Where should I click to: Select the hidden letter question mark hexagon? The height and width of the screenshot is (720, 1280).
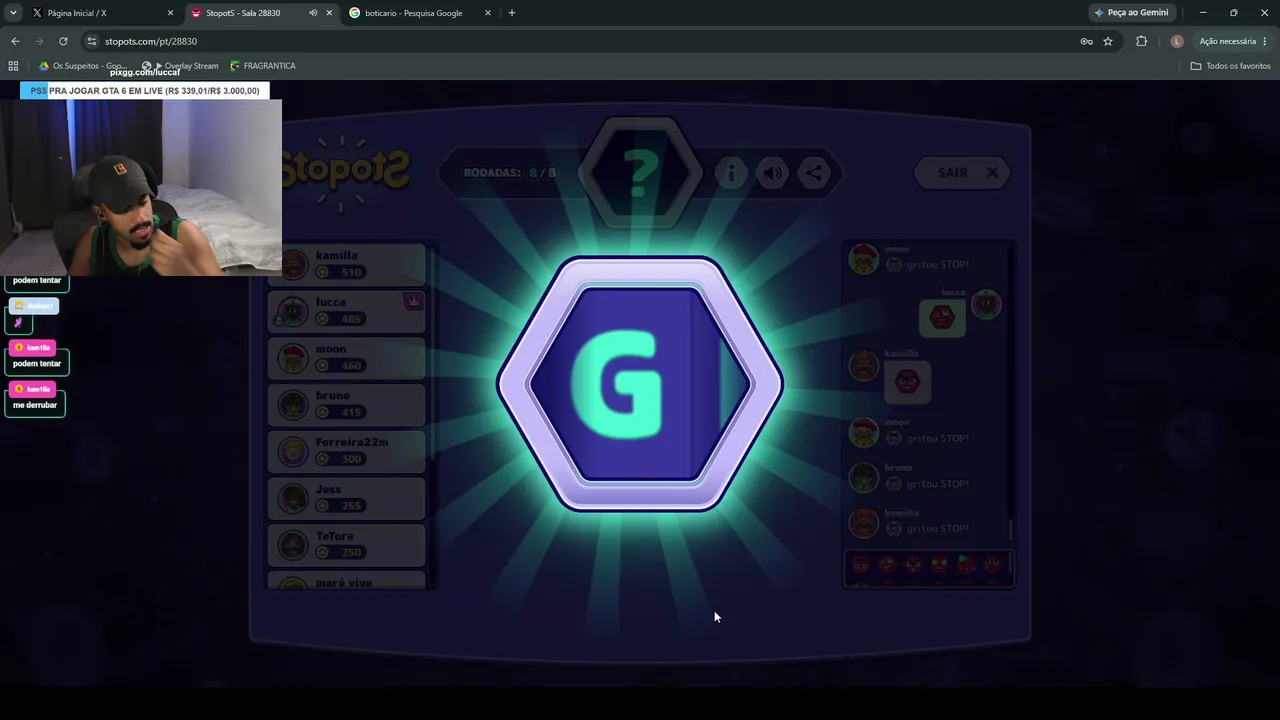(641, 173)
